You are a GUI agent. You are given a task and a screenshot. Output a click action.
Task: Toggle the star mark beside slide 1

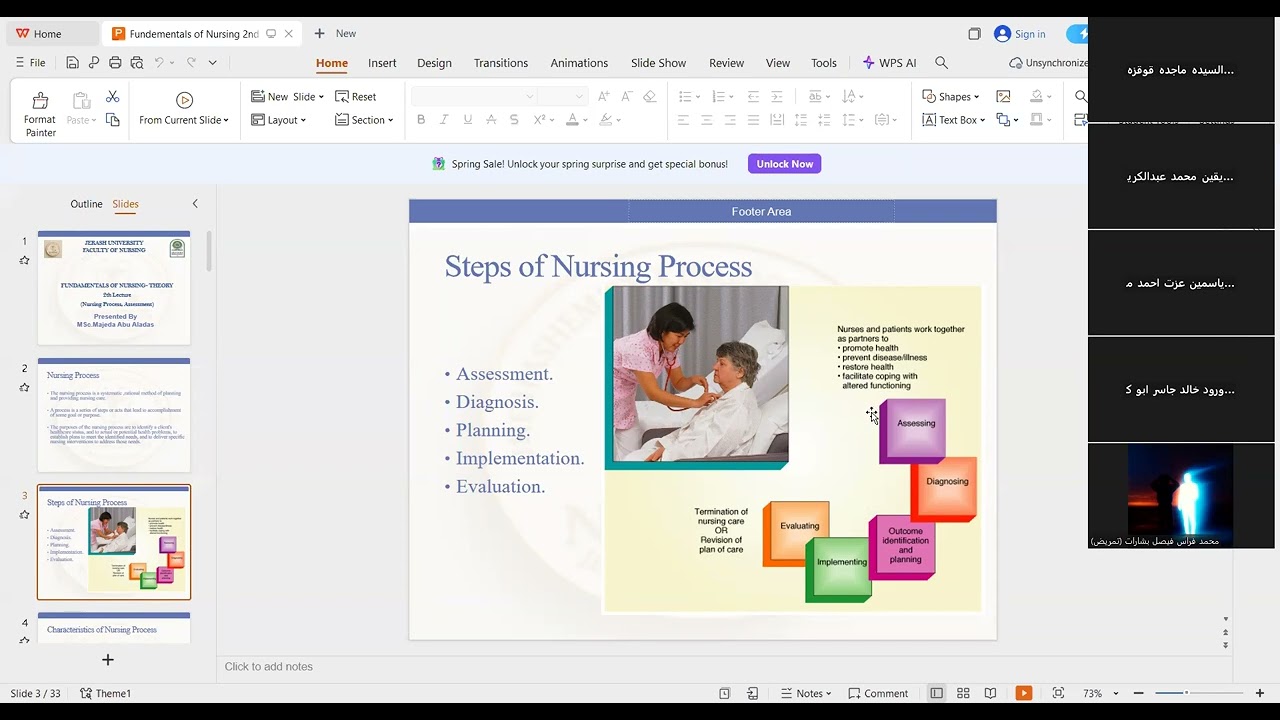pyautogui.click(x=24, y=261)
